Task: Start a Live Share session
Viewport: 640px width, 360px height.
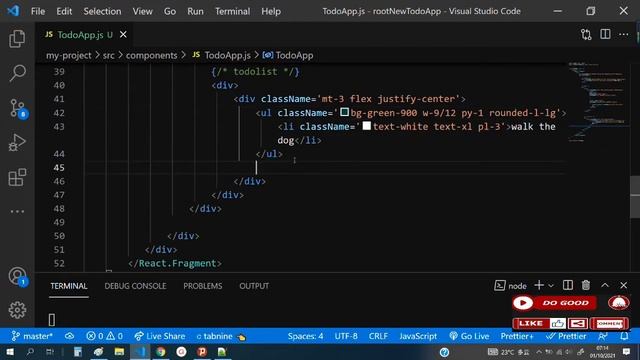Action: [160, 336]
